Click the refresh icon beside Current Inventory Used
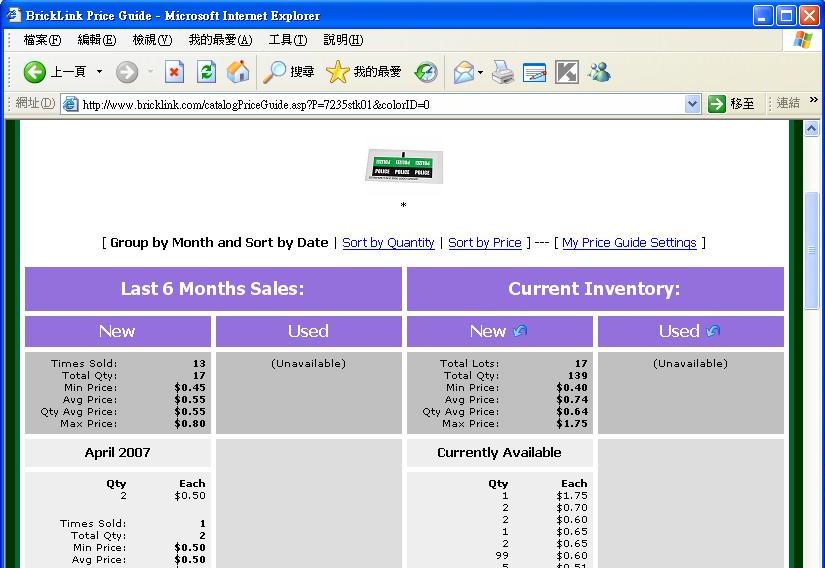This screenshot has width=825, height=568. click(x=713, y=331)
